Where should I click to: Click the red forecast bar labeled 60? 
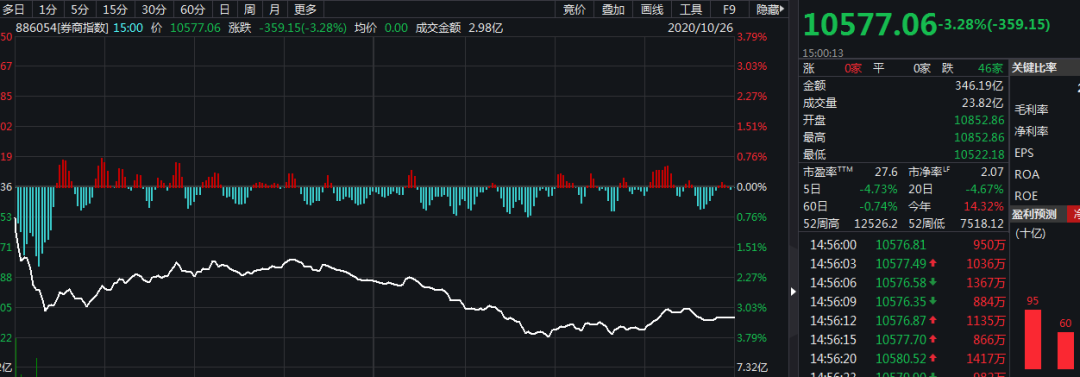coord(1066,350)
